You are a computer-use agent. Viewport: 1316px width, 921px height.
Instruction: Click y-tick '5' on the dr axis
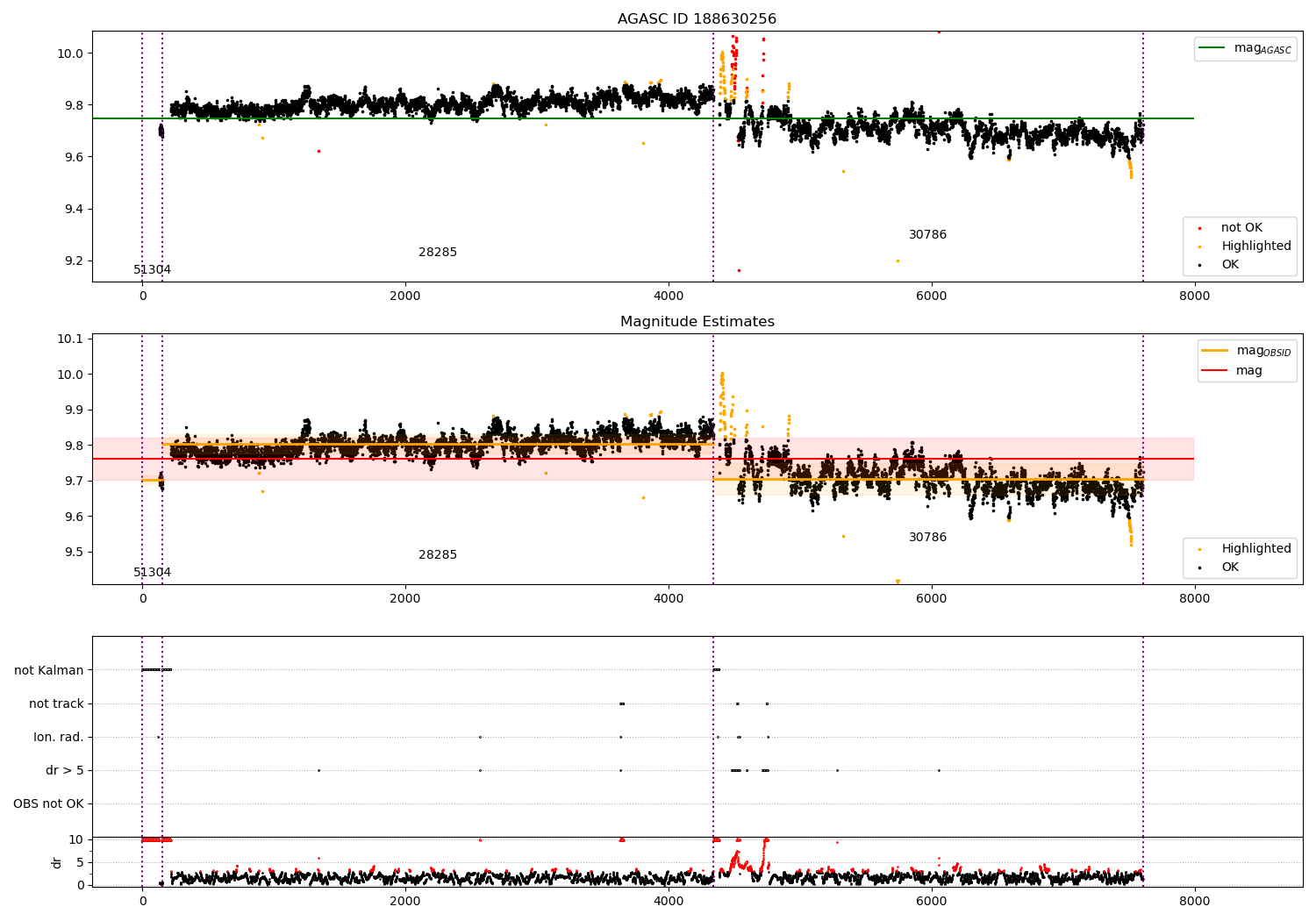coord(80,862)
